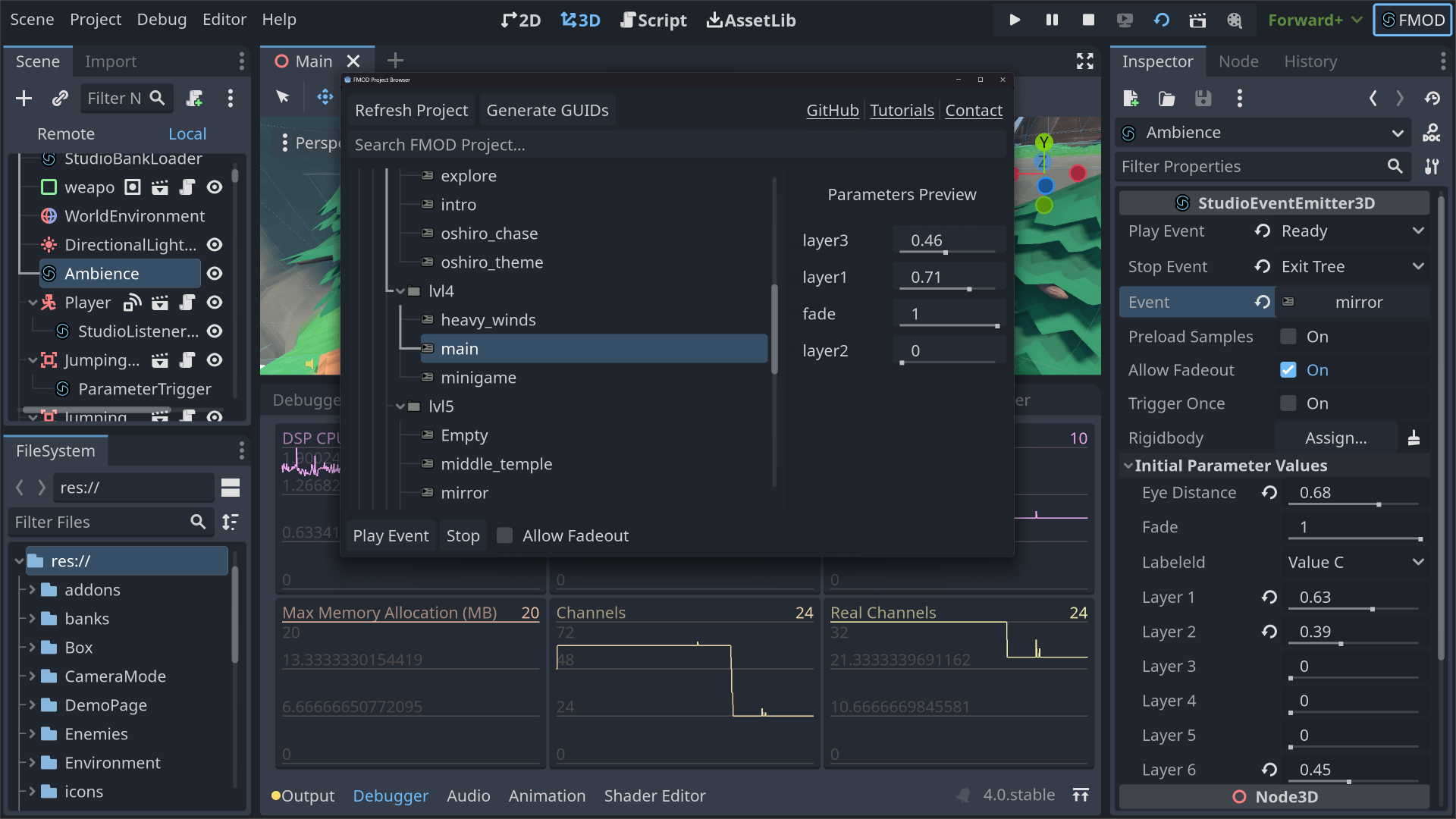Viewport: 1456px width, 819px height.
Task: Open the Inspector object history icon
Action: tap(1432, 98)
